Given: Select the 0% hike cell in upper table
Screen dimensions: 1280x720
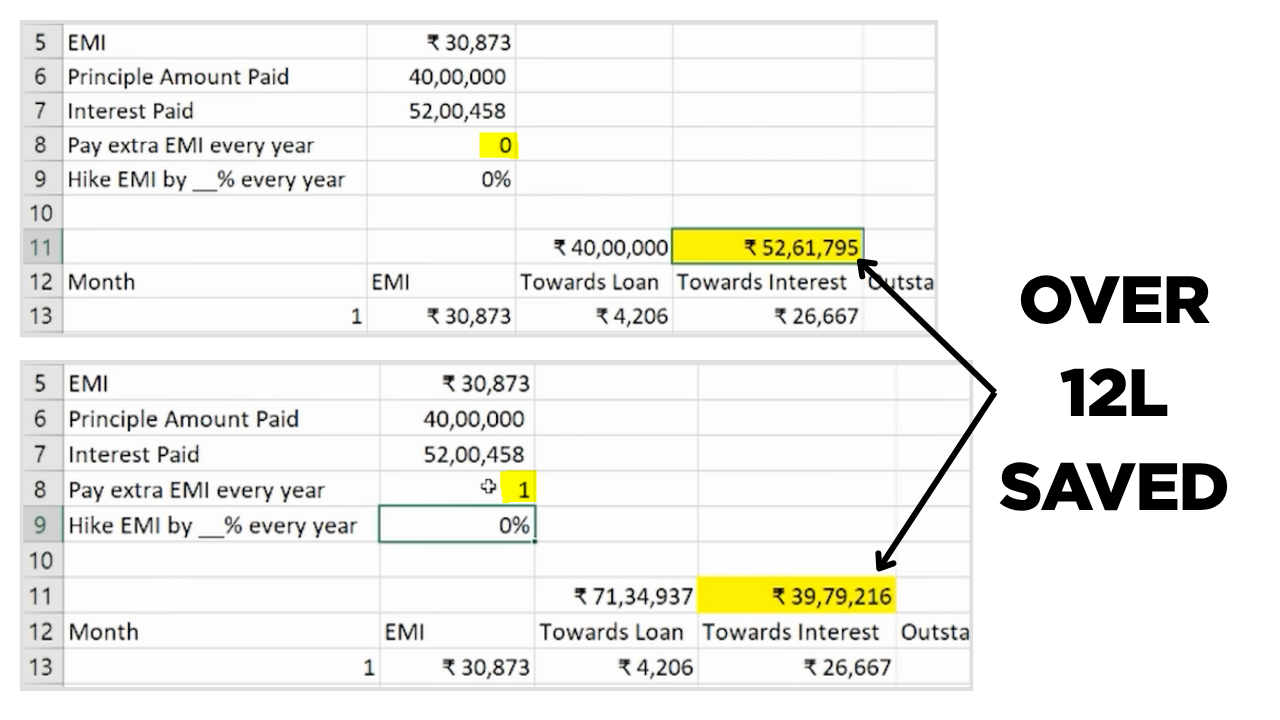Looking at the screenshot, I should tap(441, 180).
